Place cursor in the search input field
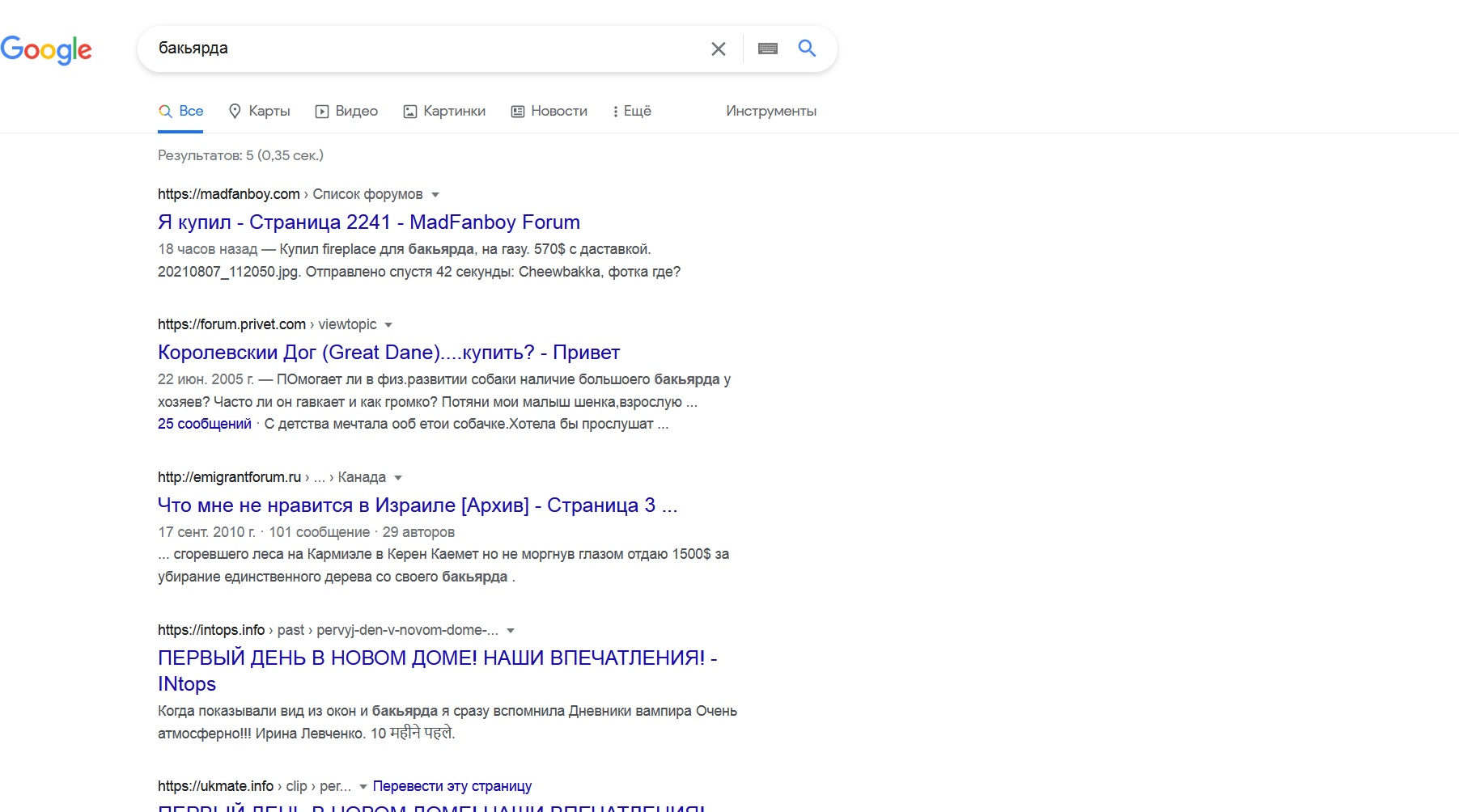This screenshot has height=812, width=1459. 405,49
